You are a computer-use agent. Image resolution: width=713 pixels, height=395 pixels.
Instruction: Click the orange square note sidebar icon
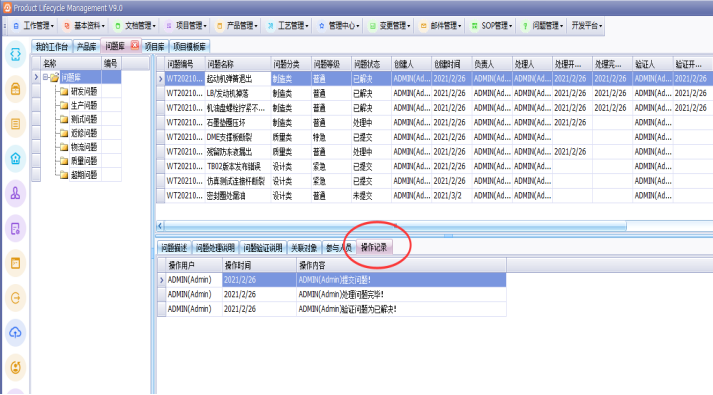coord(15,263)
